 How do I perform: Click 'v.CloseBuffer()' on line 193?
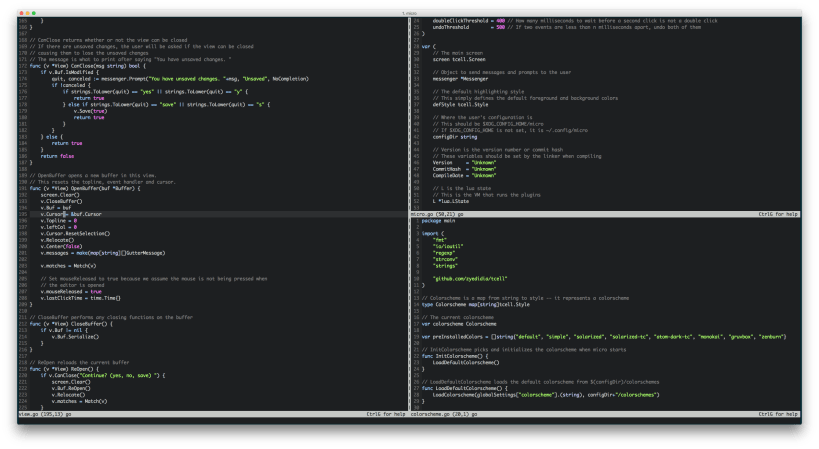(x=62, y=201)
